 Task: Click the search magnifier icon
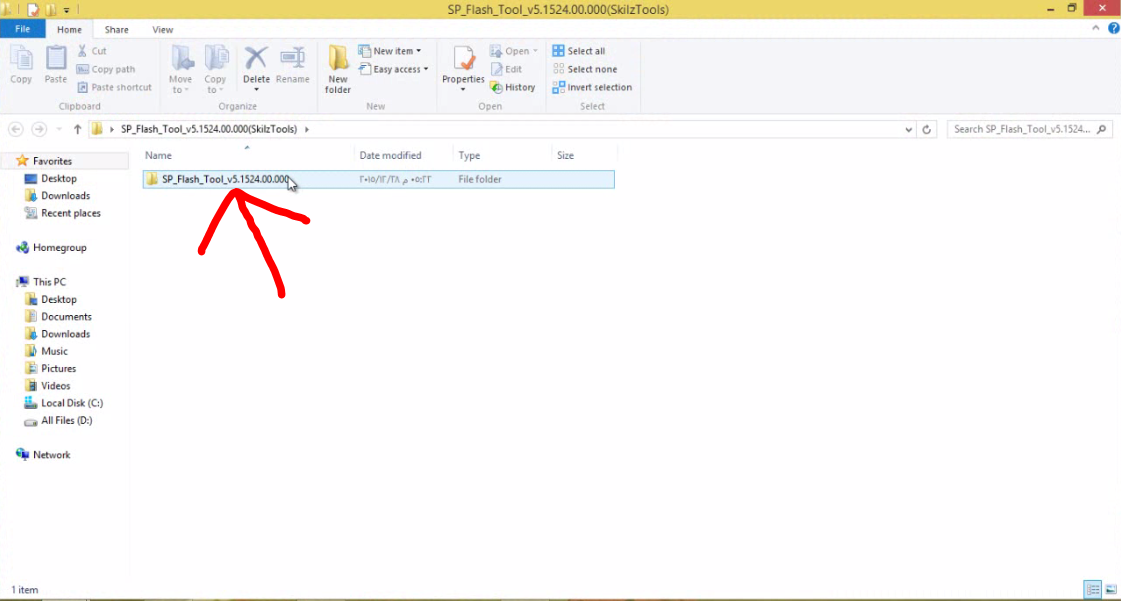coord(1102,129)
